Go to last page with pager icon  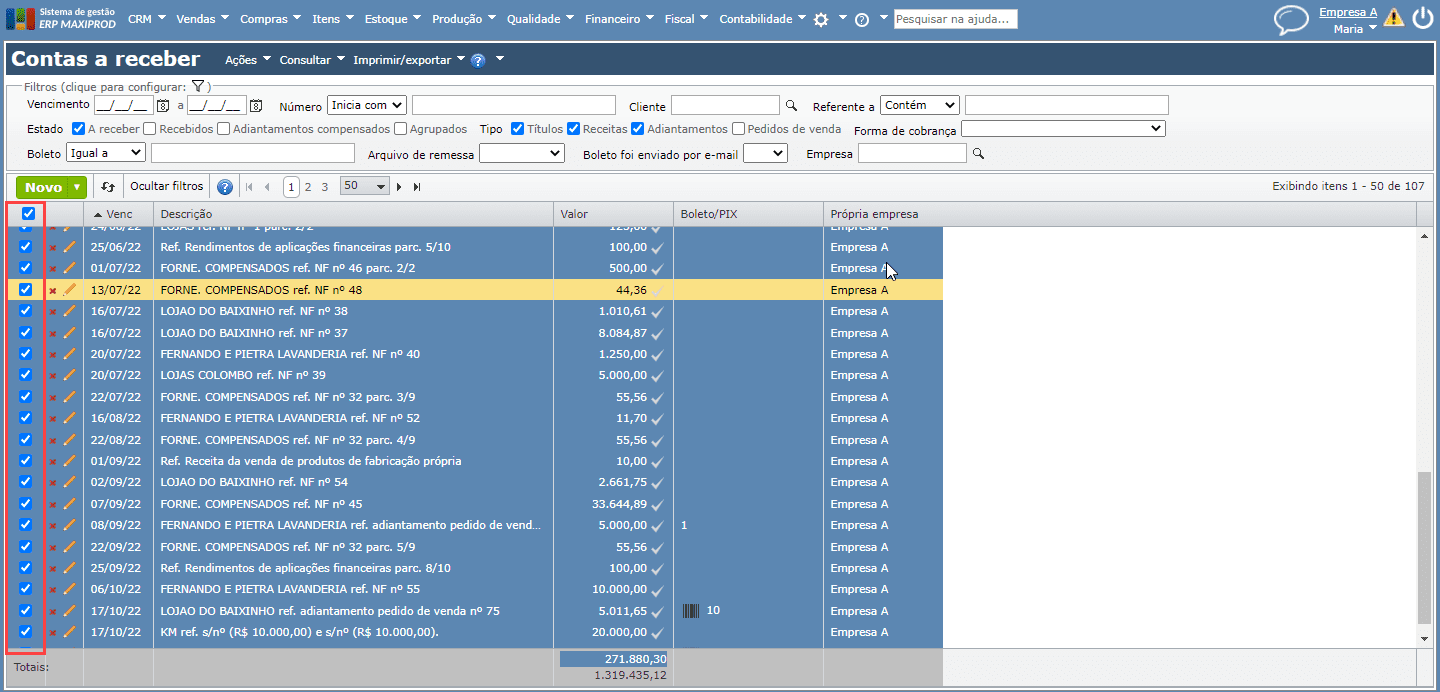point(417,187)
